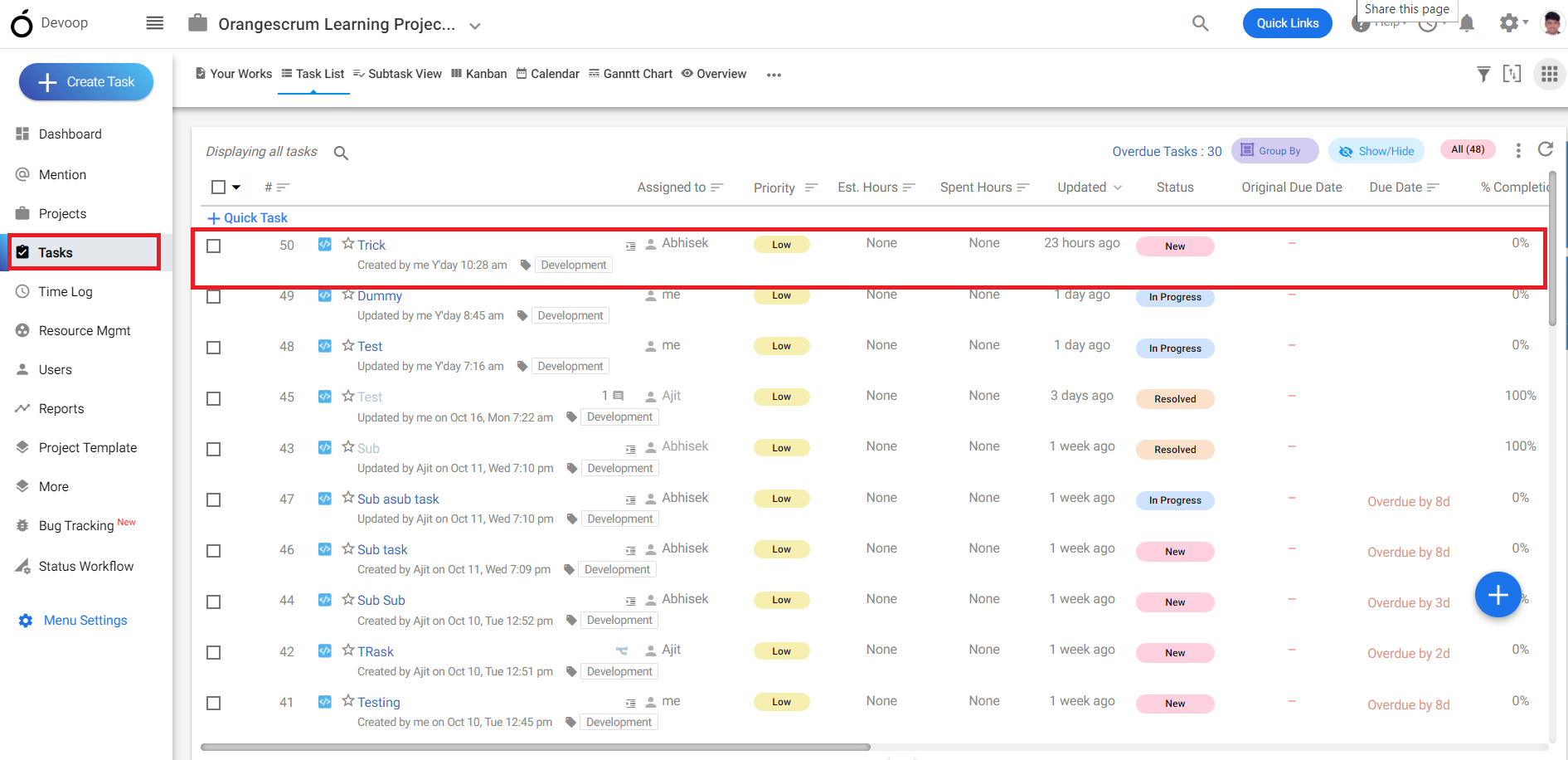
Task: Star the TRask task
Action: [348, 650]
